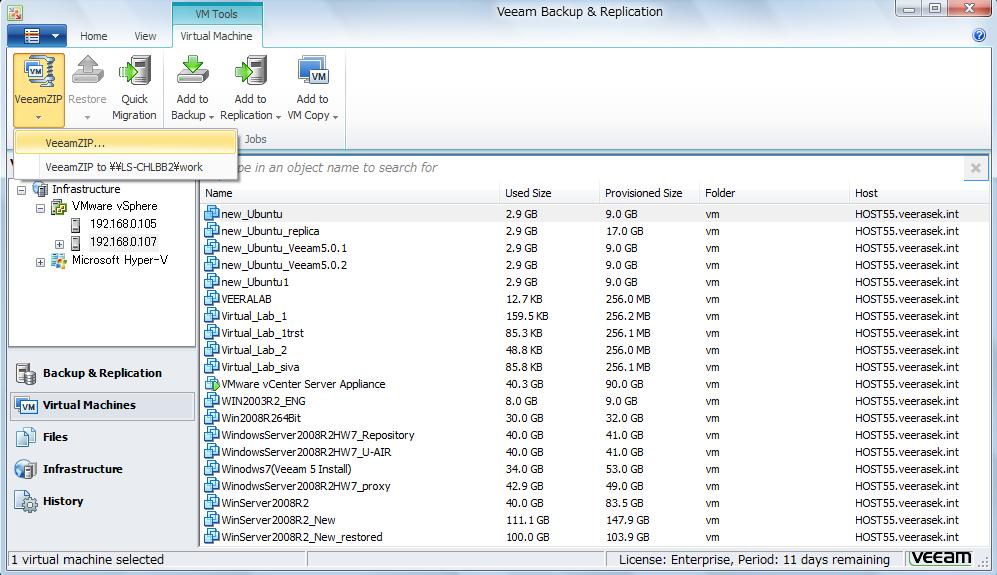Open the Backup & Replication pane
This screenshot has width=997, height=575.
[102, 373]
